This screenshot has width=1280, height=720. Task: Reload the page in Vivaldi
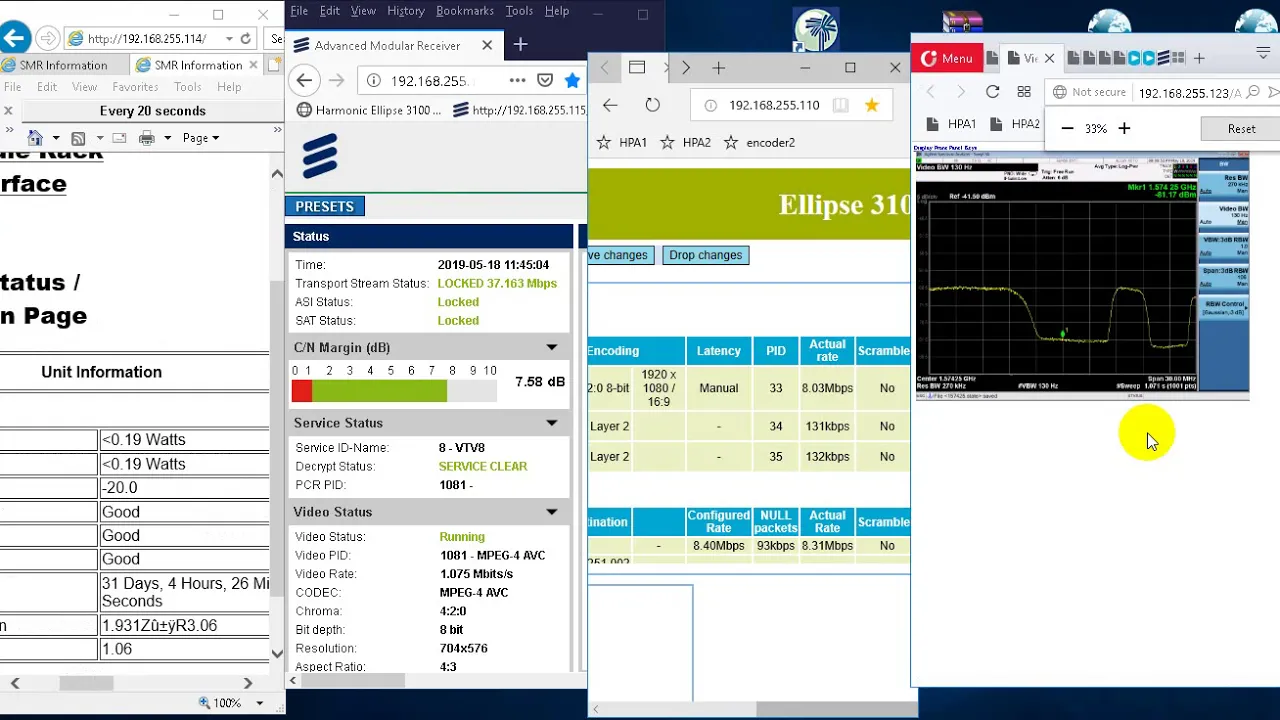tap(992, 92)
